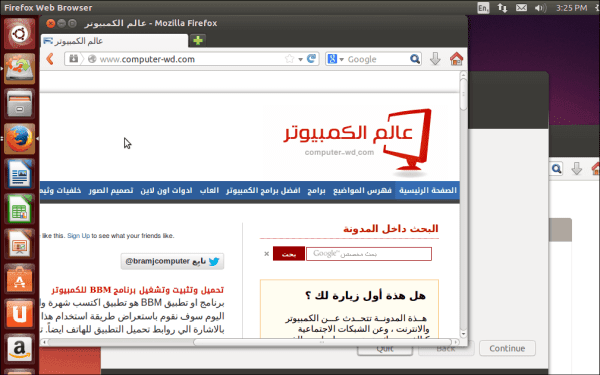Open الصفحة الرئيسية menu item
This screenshot has width=600, height=375.
point(428,190)
